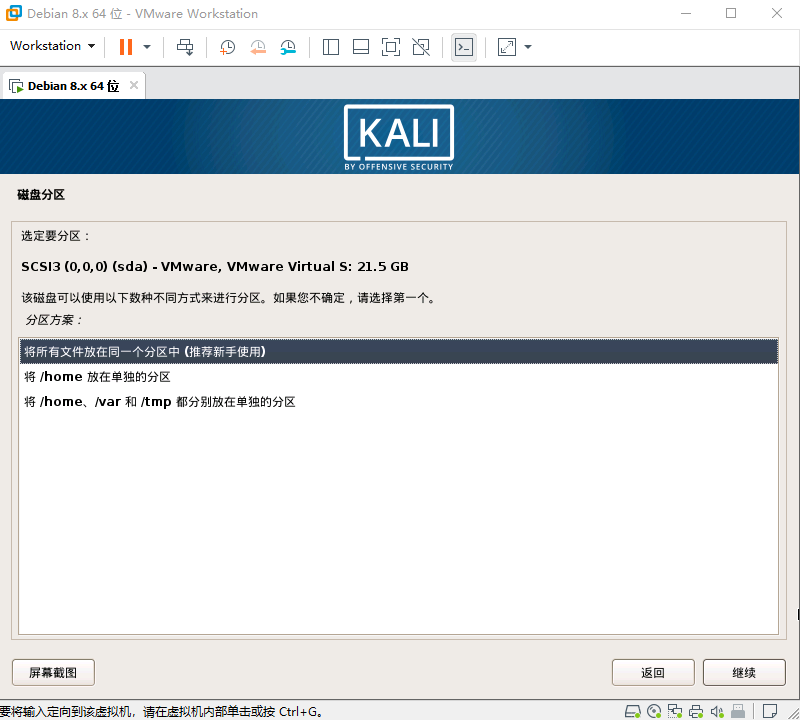Click the Unity mode icon
800x720 pixels.
click(x=421, y=47)
